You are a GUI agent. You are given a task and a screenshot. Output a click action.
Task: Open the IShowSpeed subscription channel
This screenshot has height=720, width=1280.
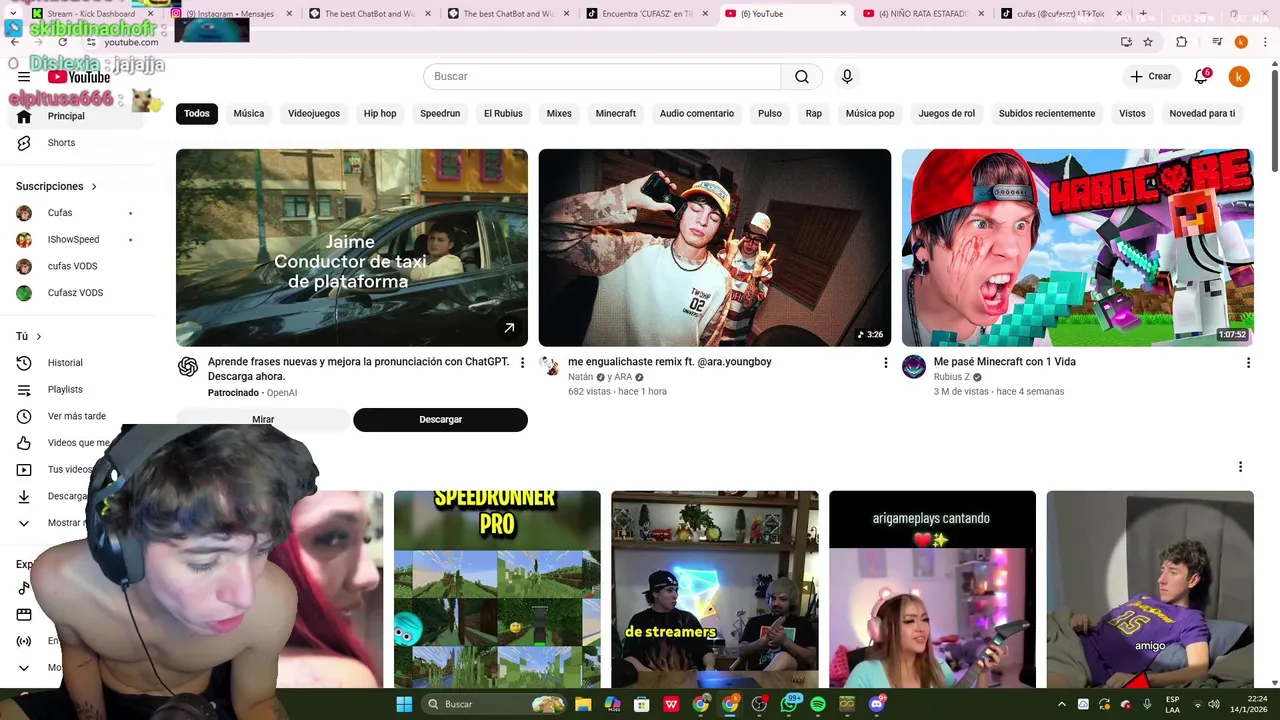coord(78,240)
